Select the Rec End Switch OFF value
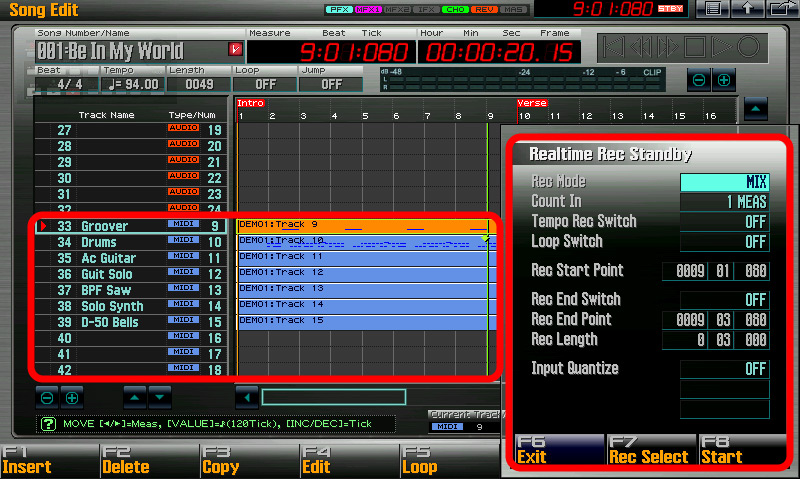The image size is (800, 479). click(724, 300)
